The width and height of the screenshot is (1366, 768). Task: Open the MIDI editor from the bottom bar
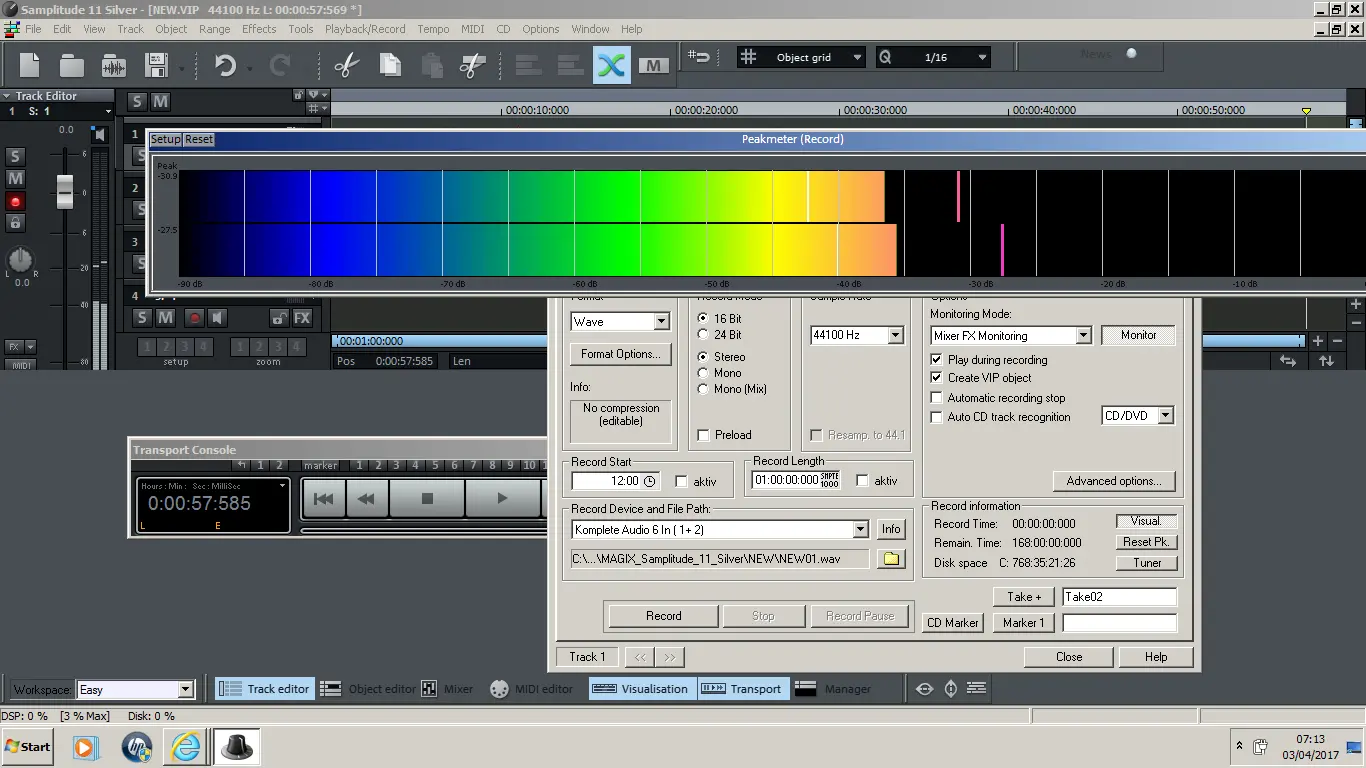[532, 689]
